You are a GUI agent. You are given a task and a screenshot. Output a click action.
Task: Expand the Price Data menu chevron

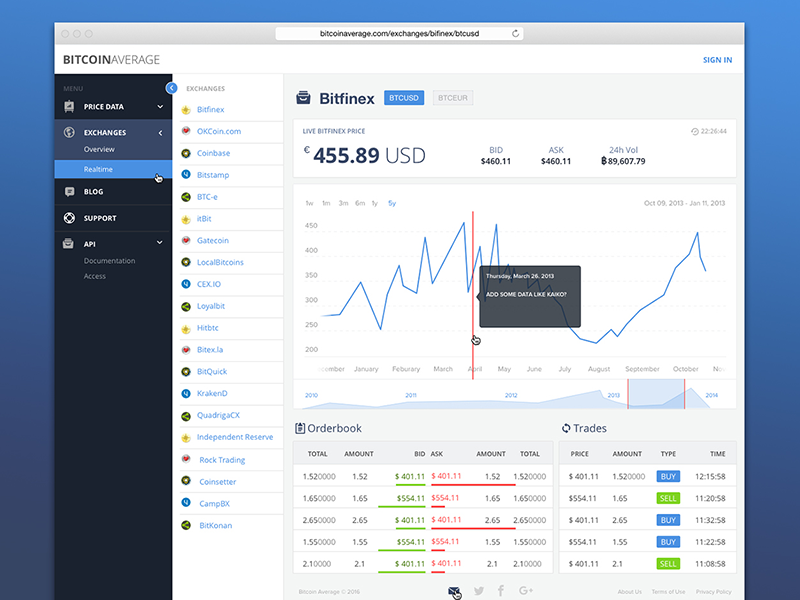tap(159, 106)
